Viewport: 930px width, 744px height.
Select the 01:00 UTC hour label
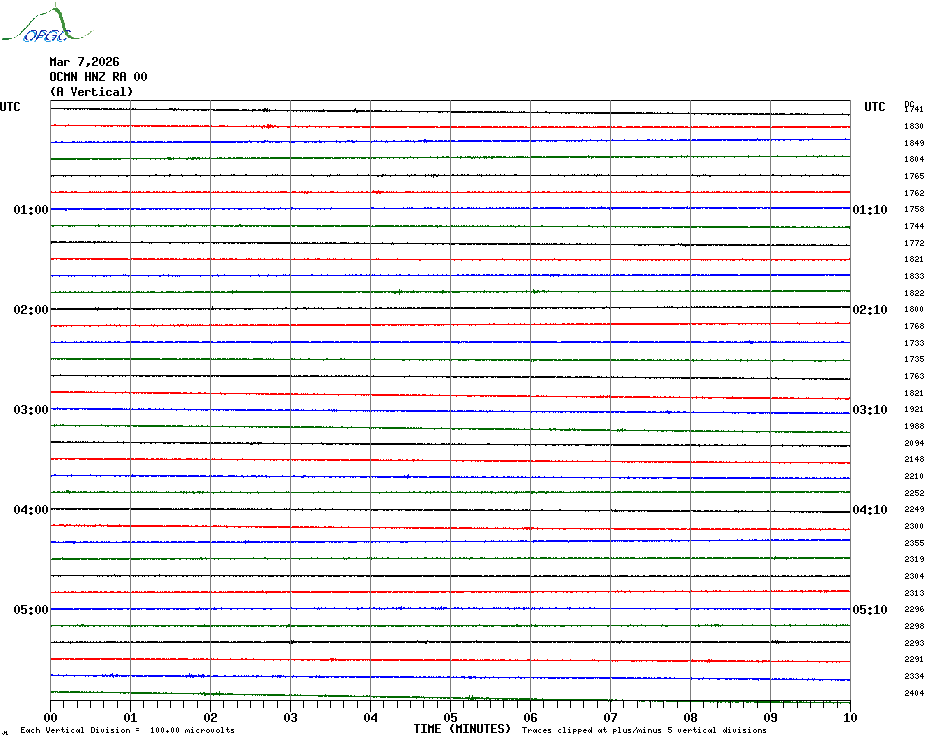click(30, 210)
